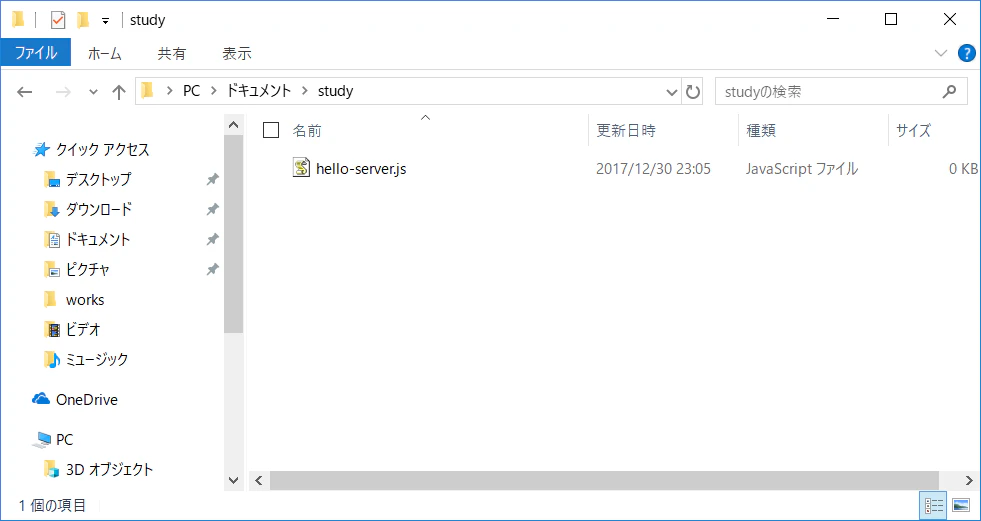The image size is (981, 521).
Task: Open the address bar history dropdown
Action: pyautogui.click(x=672, y=92)
